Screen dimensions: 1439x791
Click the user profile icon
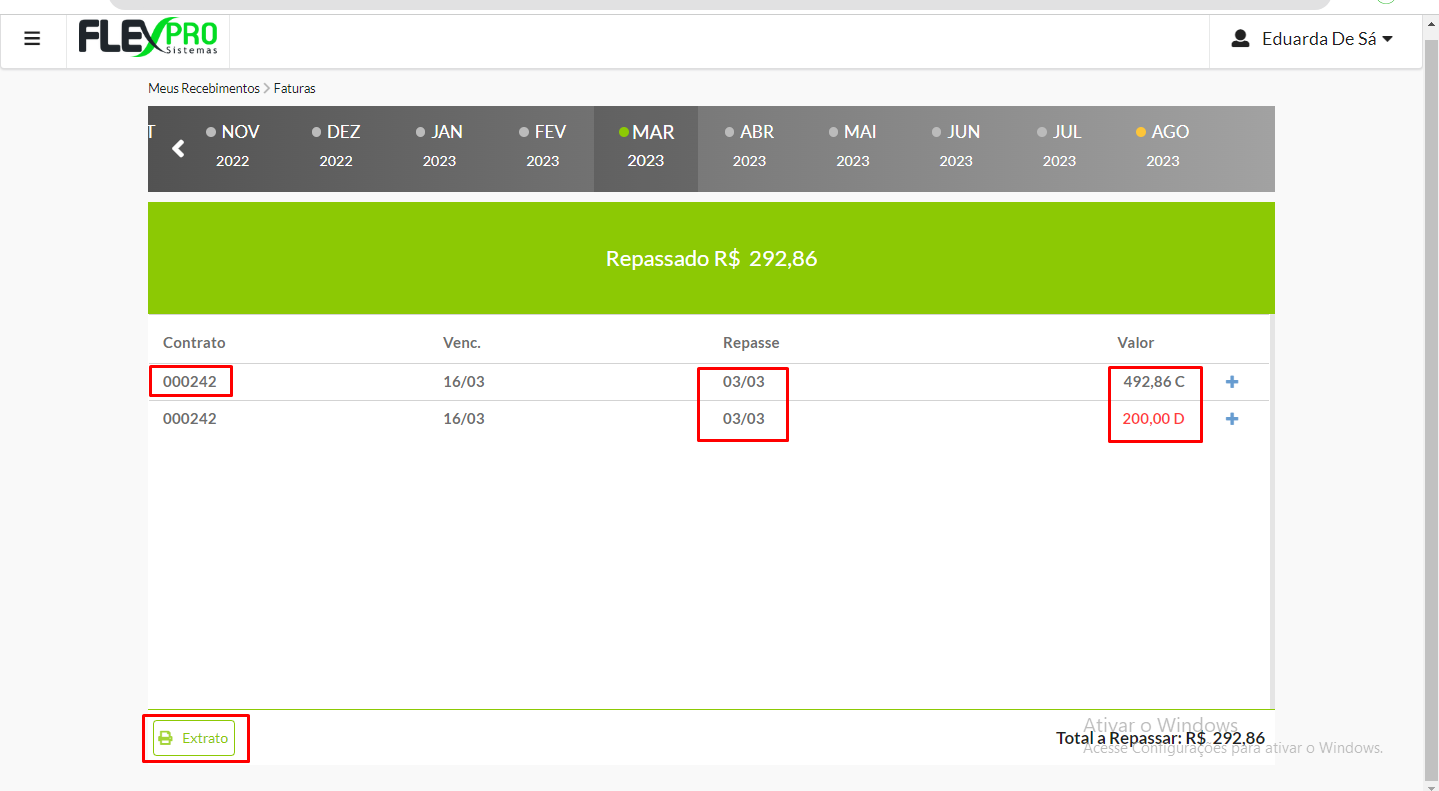[x=1240, y=39]
